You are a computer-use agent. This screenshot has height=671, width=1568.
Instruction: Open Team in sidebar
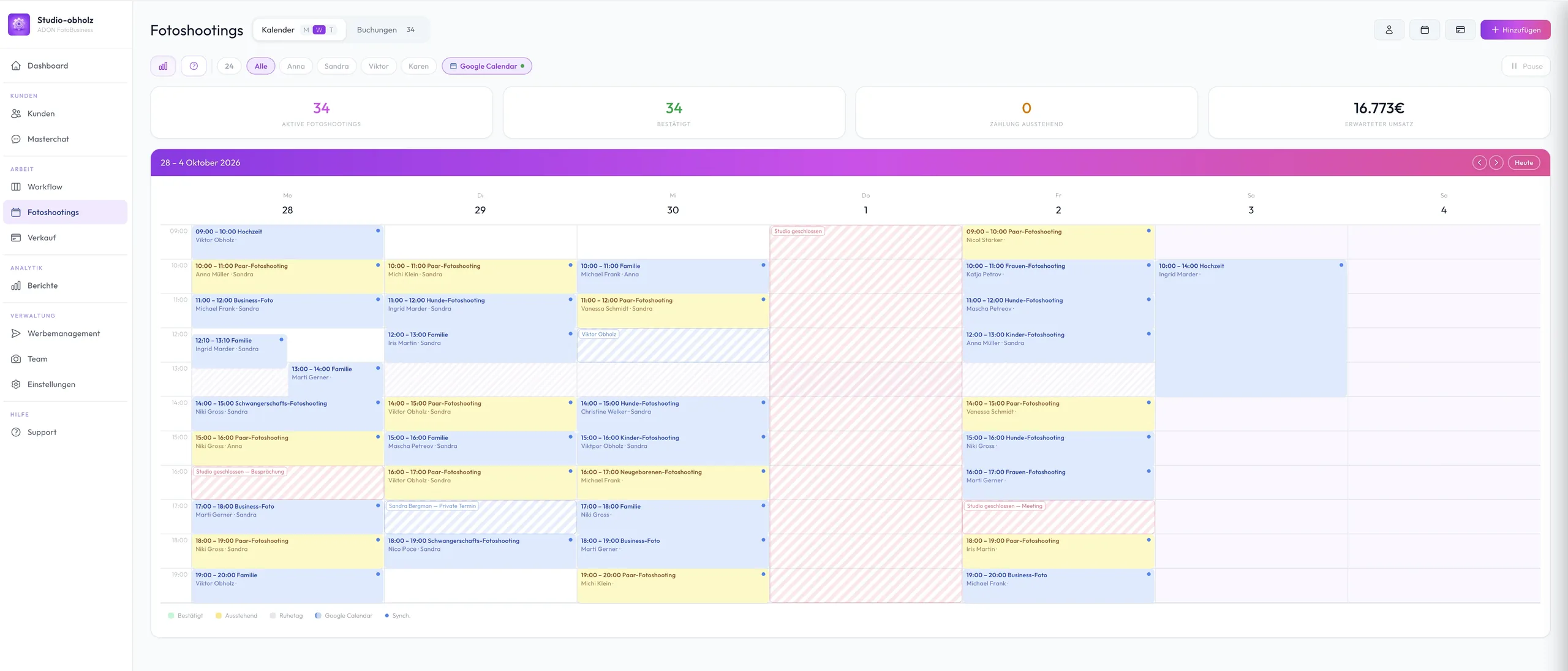tap(66, 359)
